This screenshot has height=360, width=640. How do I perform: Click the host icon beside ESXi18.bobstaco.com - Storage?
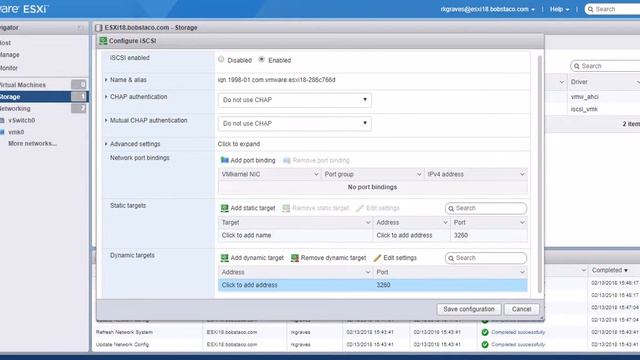pos(98,28)
